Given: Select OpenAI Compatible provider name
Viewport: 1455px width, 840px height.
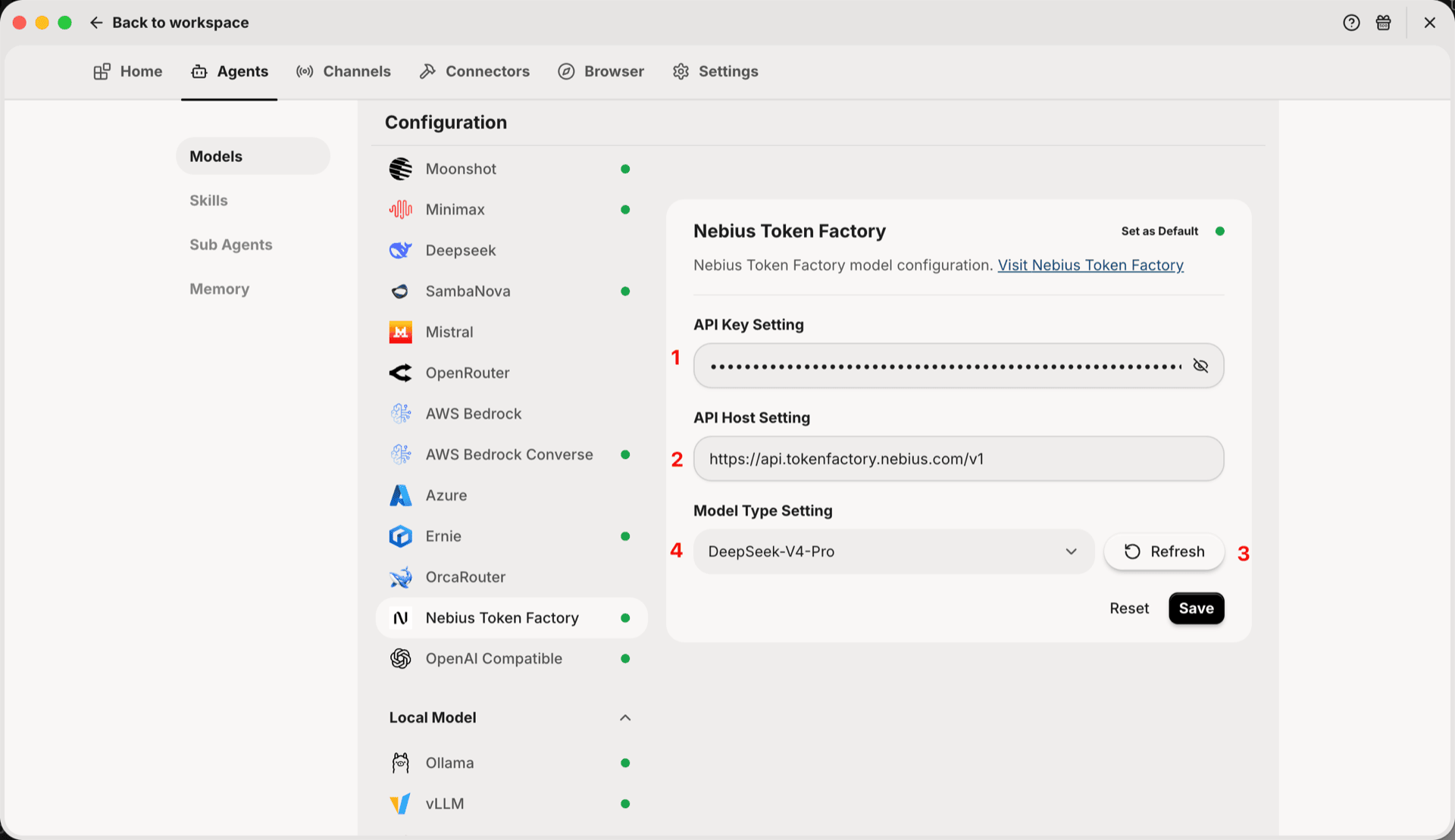Looking at the screenshot, I should pos(494,659).
